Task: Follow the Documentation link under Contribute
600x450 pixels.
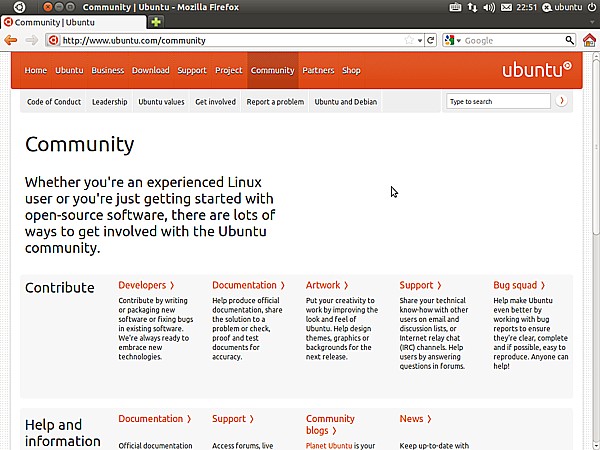Action: click(248, 285)
